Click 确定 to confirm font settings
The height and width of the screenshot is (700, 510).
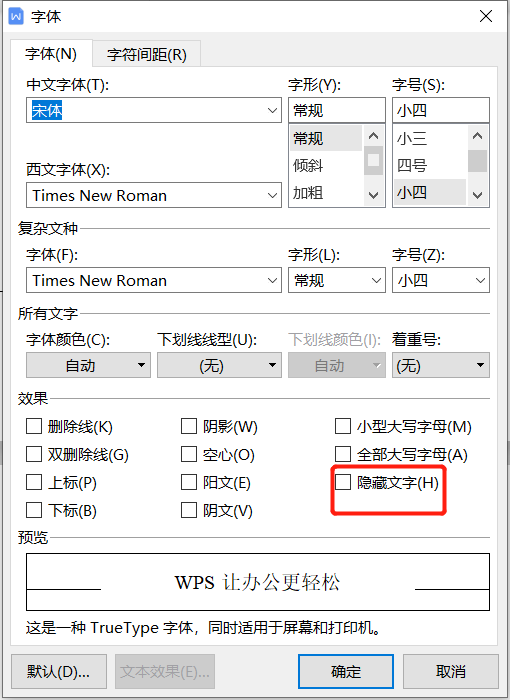(x=346, y=671)
